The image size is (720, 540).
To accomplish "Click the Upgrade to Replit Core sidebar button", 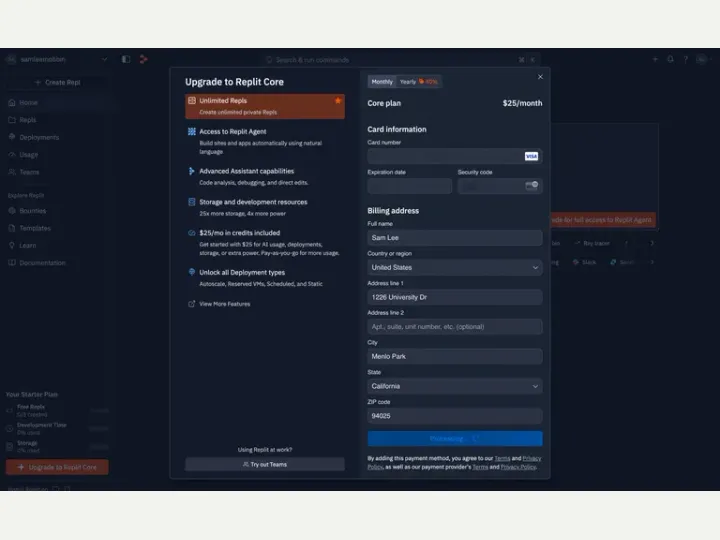I will (x=57, y=467).
